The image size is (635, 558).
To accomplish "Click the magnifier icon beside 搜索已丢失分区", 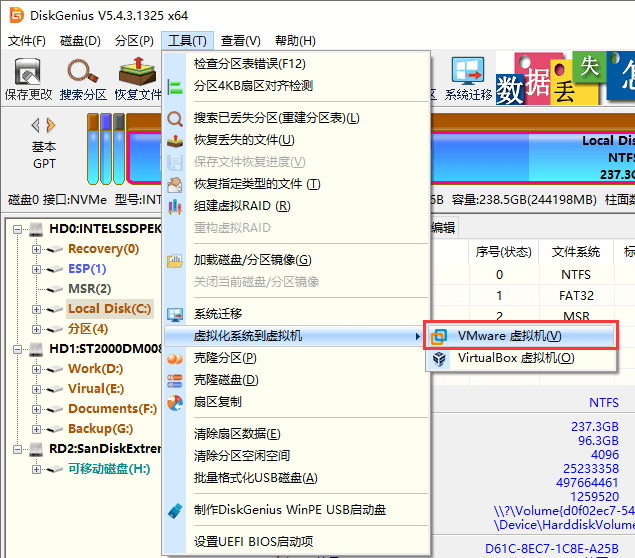I will point(175,118).
